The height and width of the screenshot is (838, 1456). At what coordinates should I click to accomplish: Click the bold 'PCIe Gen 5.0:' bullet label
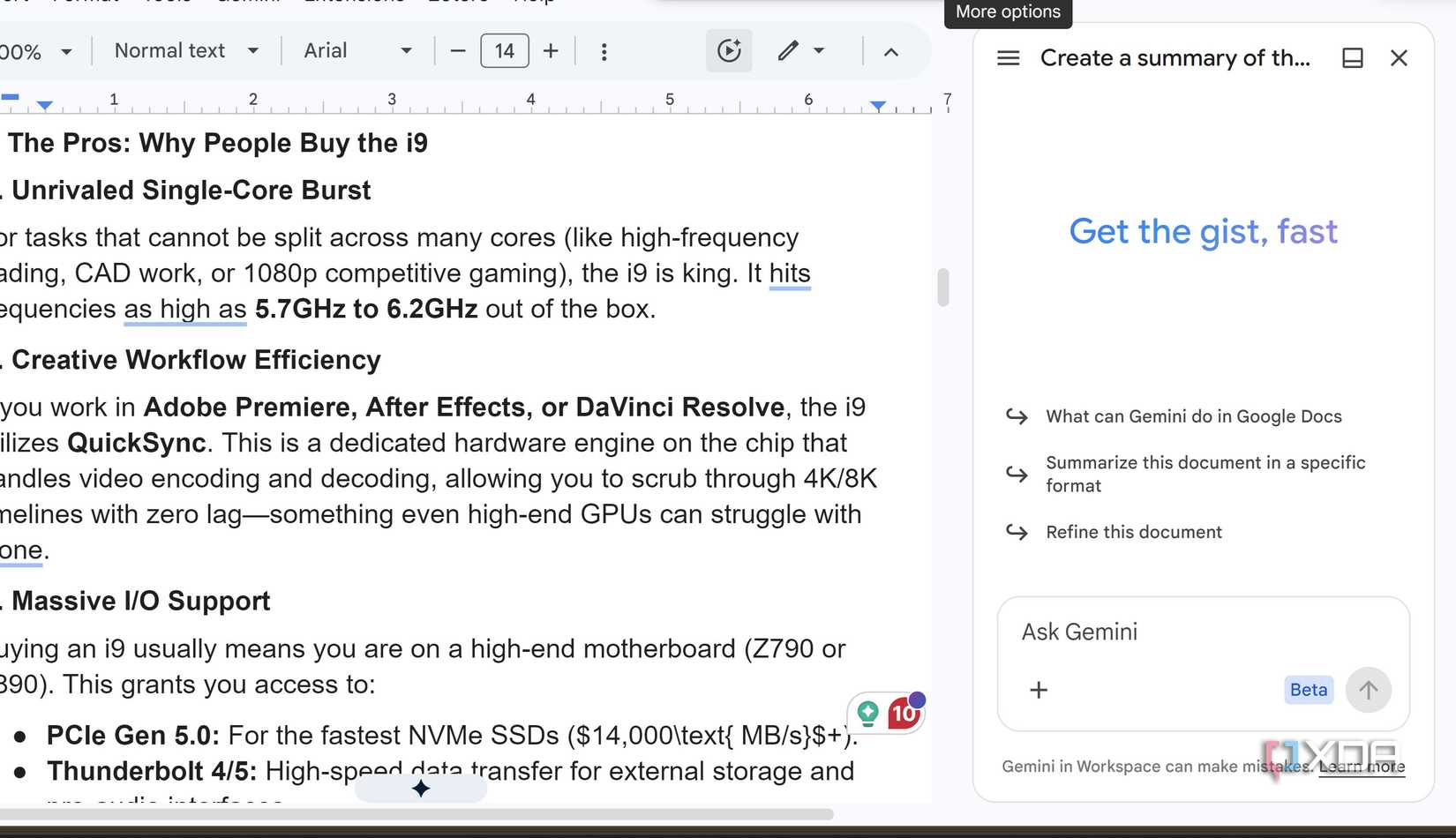[132, 736]
